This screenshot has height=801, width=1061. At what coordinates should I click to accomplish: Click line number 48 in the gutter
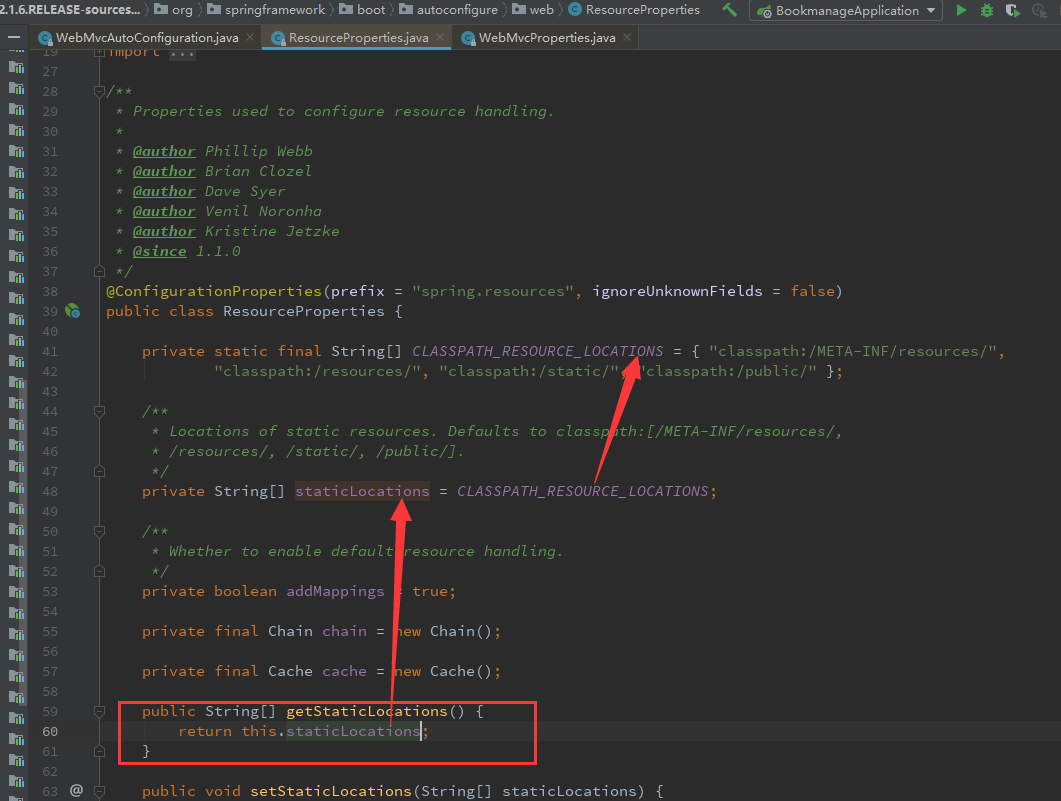coord(50,491)
